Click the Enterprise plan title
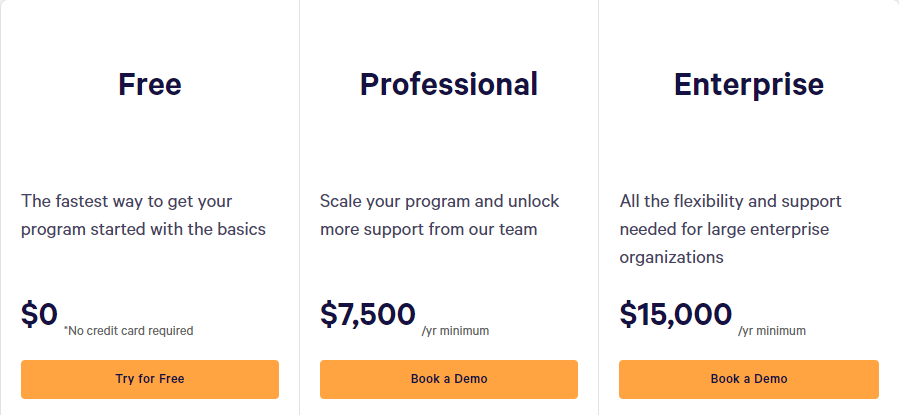Image resolution: width=899 pixels, height=415 pixels. point(749,85)
